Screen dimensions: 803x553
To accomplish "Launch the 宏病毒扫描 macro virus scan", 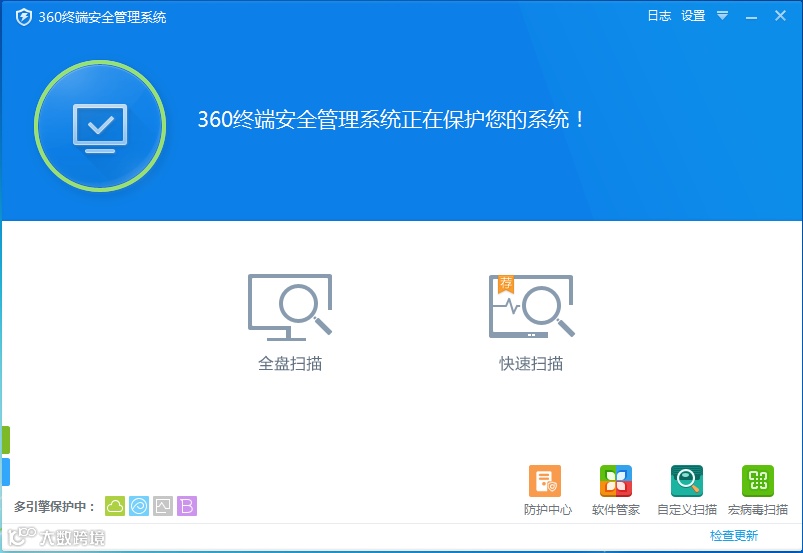I will click(758, 490).
